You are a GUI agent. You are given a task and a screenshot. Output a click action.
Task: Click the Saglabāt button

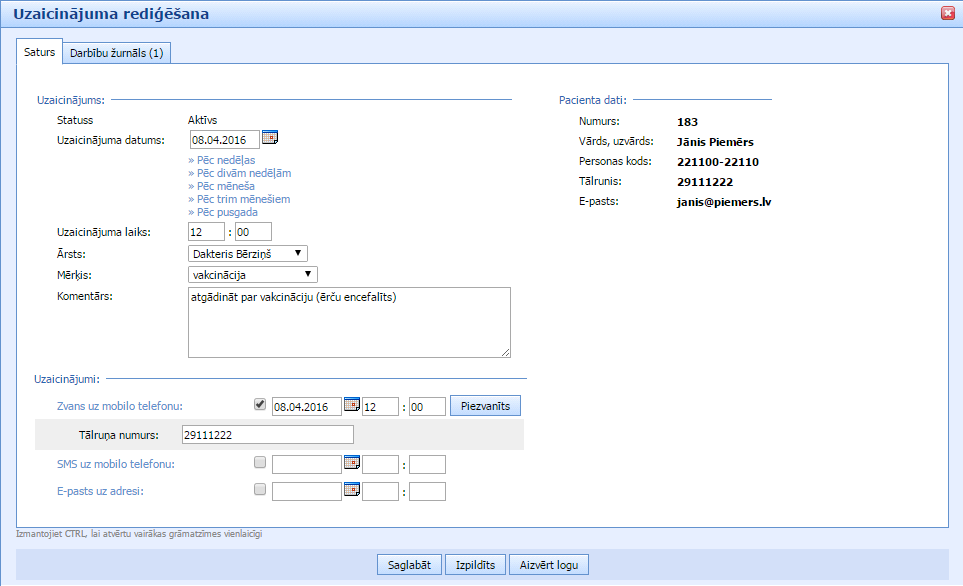click(409, 565)
